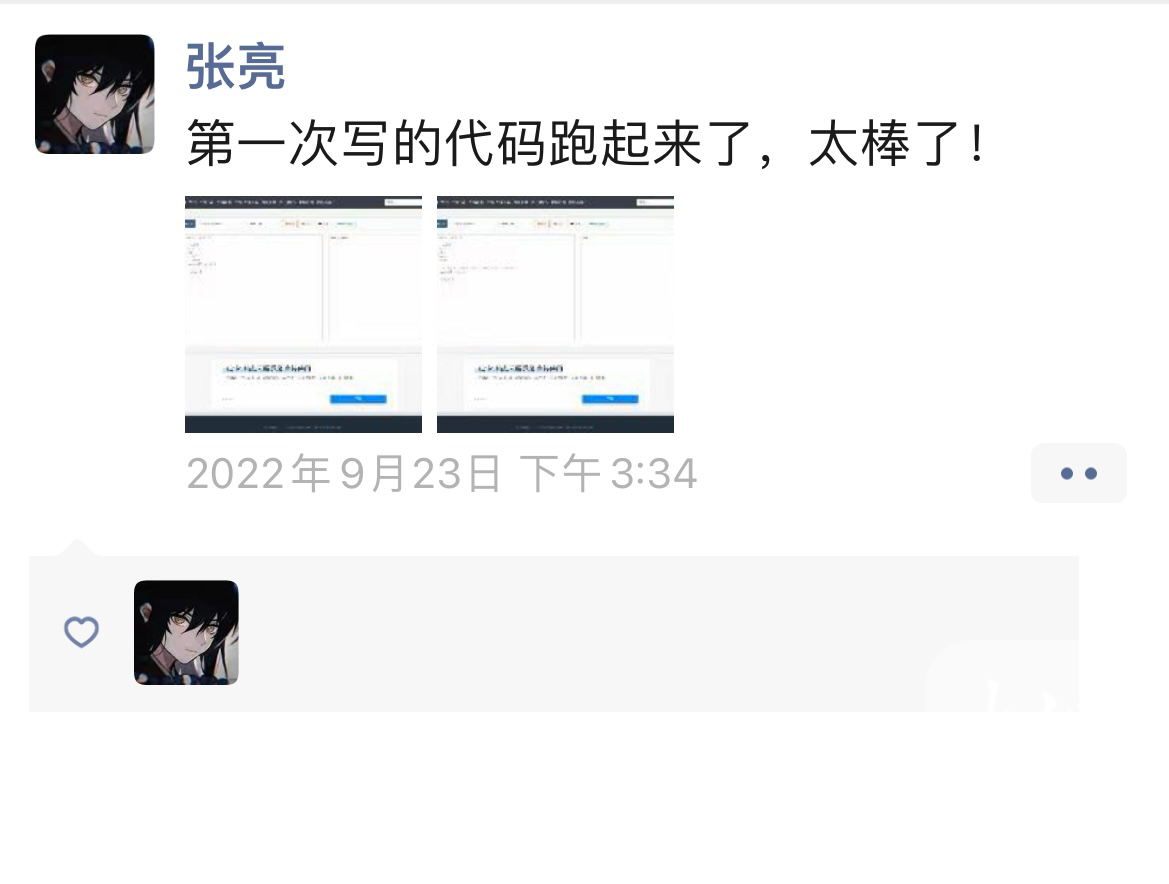Viewport: 1169px width, 884px height.
Task: Tap the left code pane in second thumbnail
Action: pos(506,289)
